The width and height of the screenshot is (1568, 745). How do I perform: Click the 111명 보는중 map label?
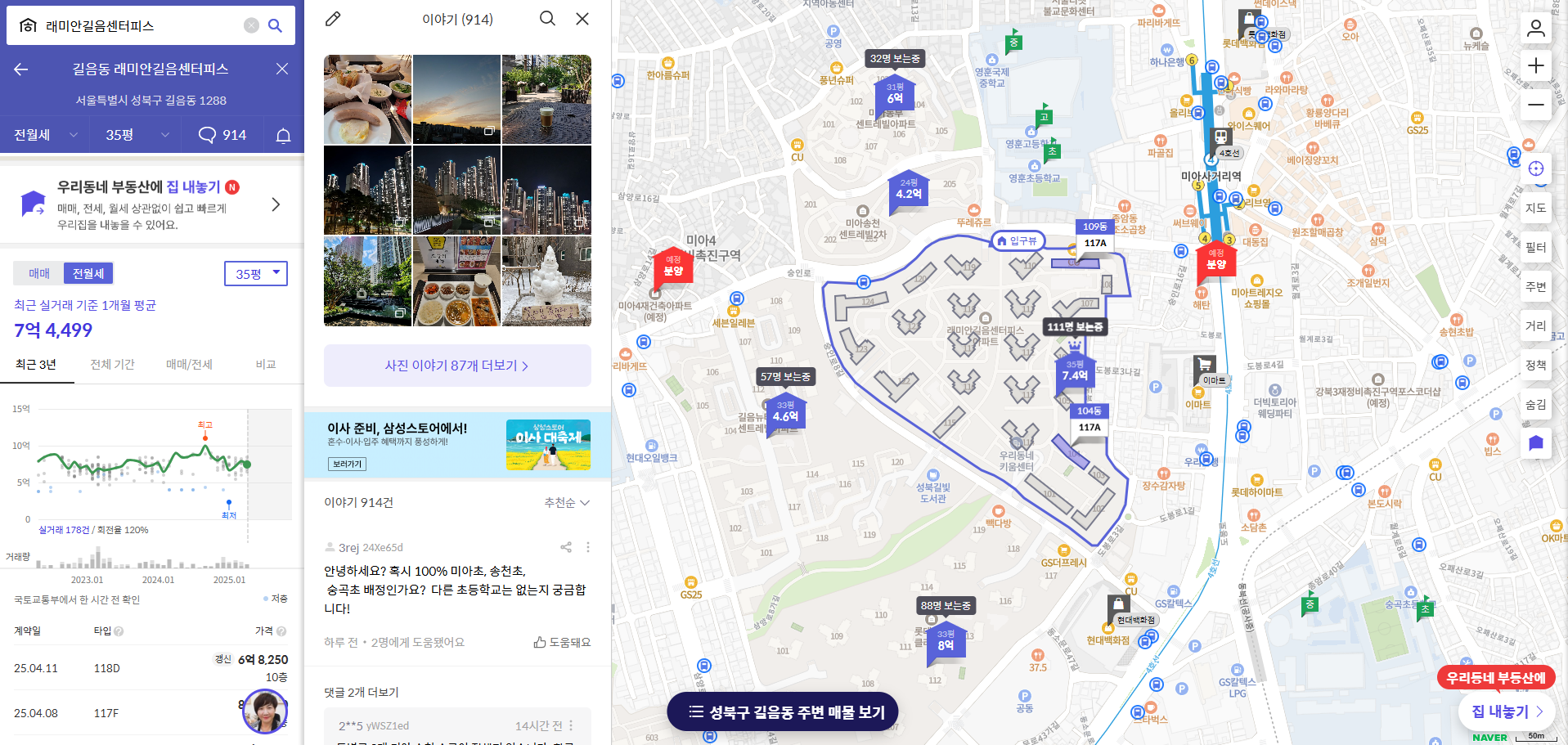(x=1075, y=327)
